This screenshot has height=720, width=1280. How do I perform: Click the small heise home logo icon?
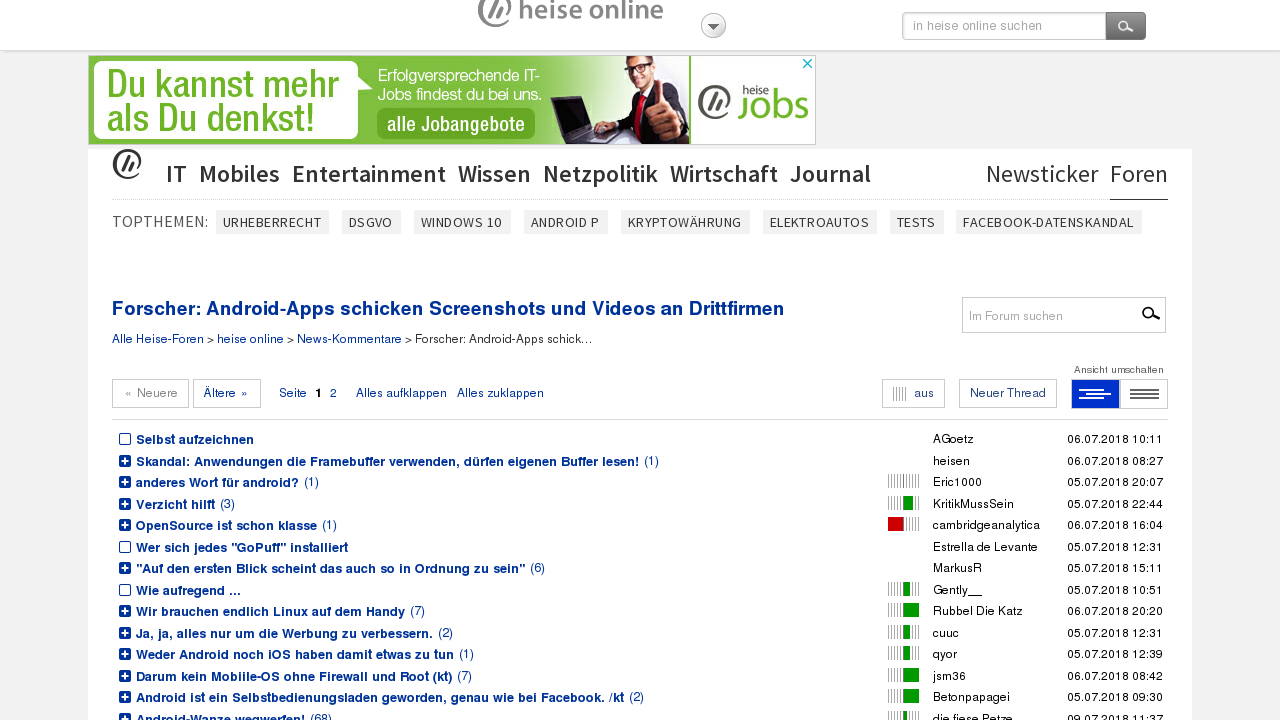(127, 164)
